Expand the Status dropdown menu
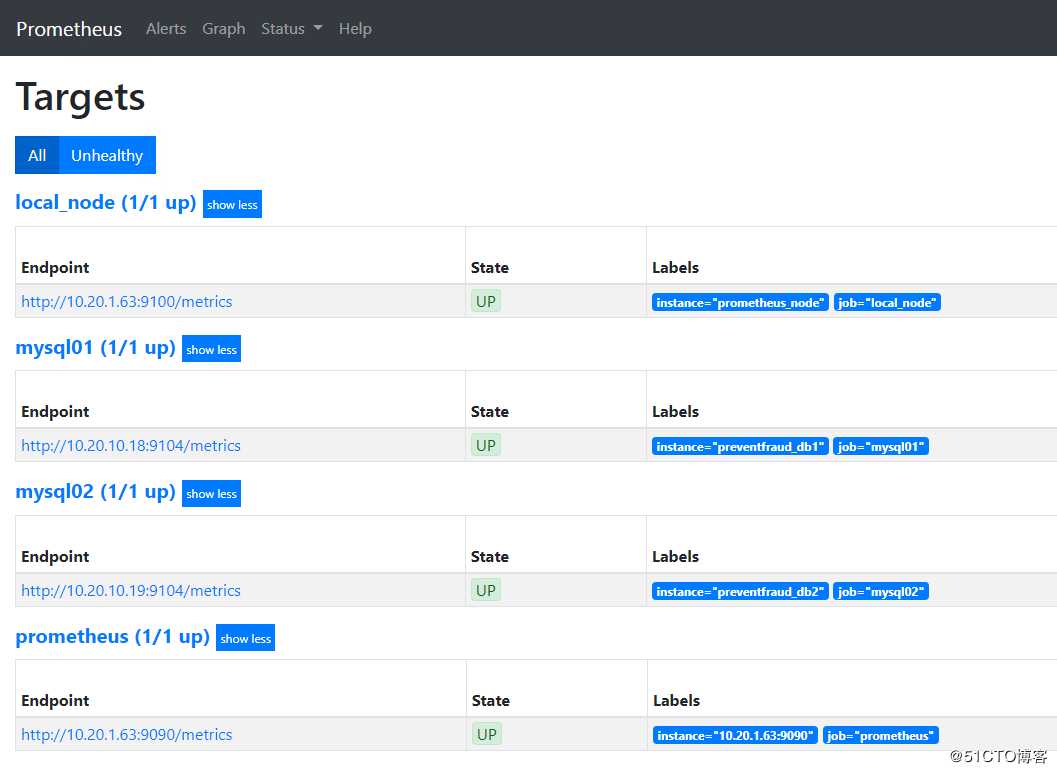The image size is (1057, 773). click(291, 29)
